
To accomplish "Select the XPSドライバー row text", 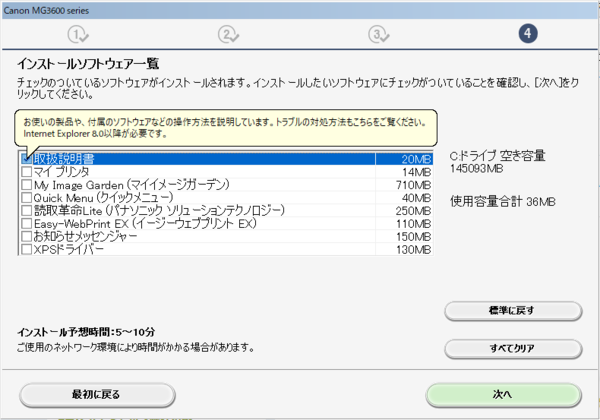I will 69,249.
